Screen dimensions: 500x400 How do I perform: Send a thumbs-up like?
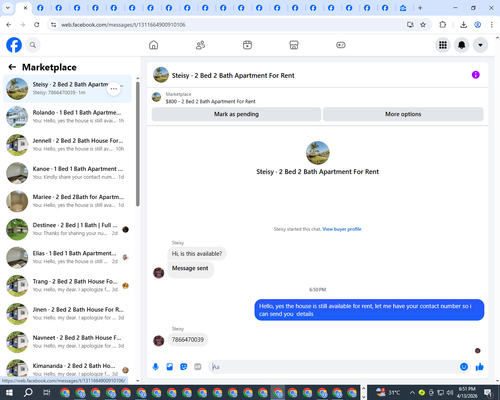point(480,367)
